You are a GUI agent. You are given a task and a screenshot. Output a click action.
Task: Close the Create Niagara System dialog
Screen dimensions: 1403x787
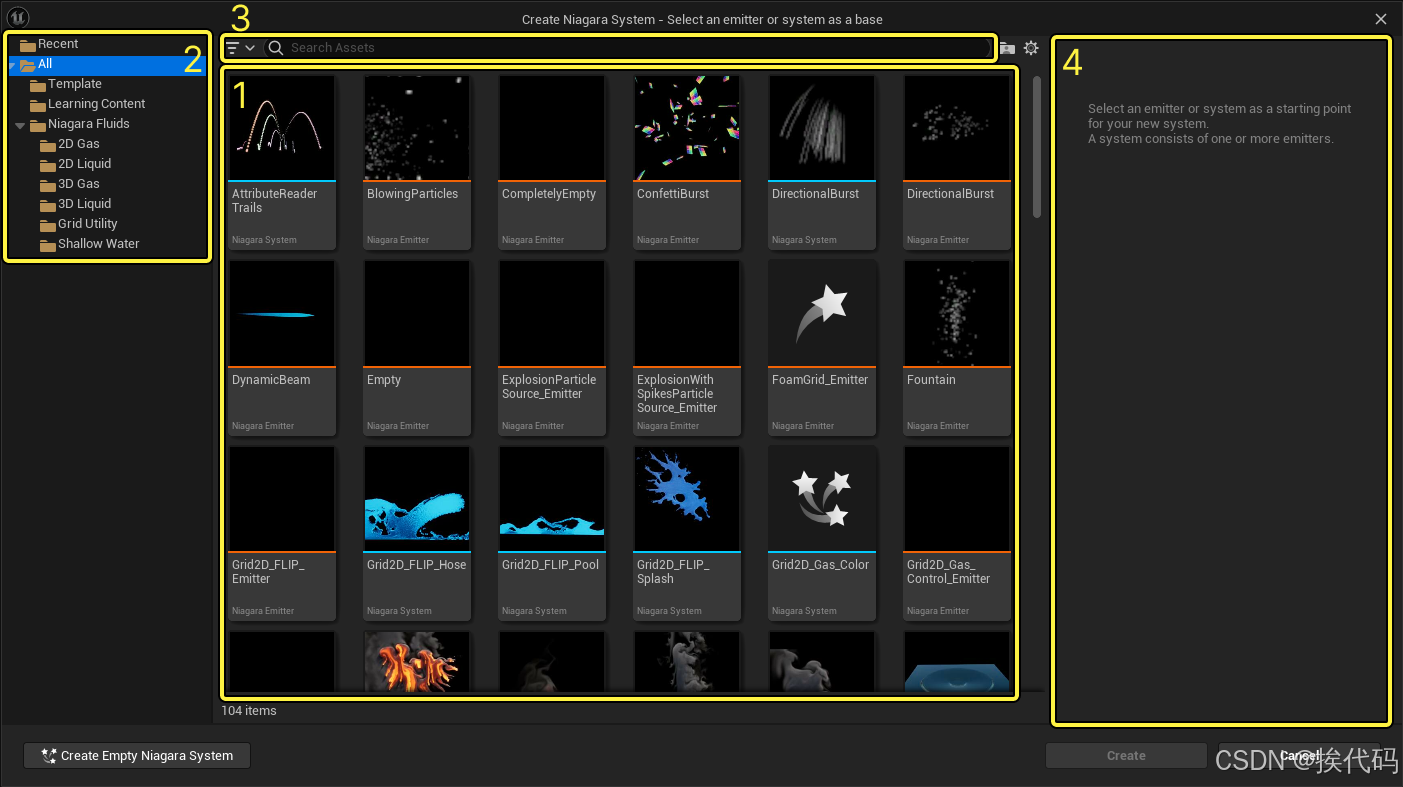tap(1381, 19)
